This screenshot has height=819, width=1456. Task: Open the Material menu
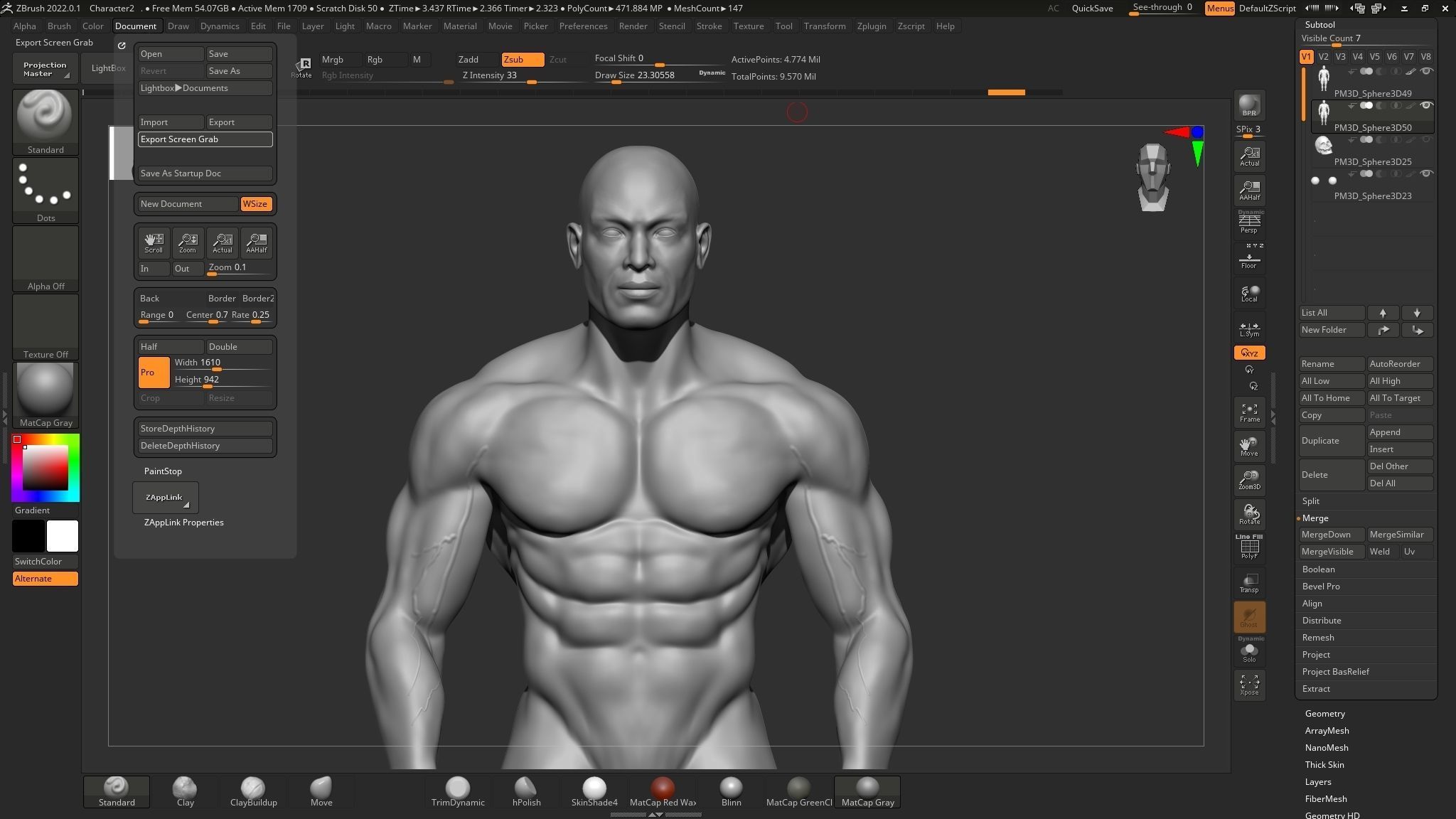pyautogui.click(x=460, y=26)
